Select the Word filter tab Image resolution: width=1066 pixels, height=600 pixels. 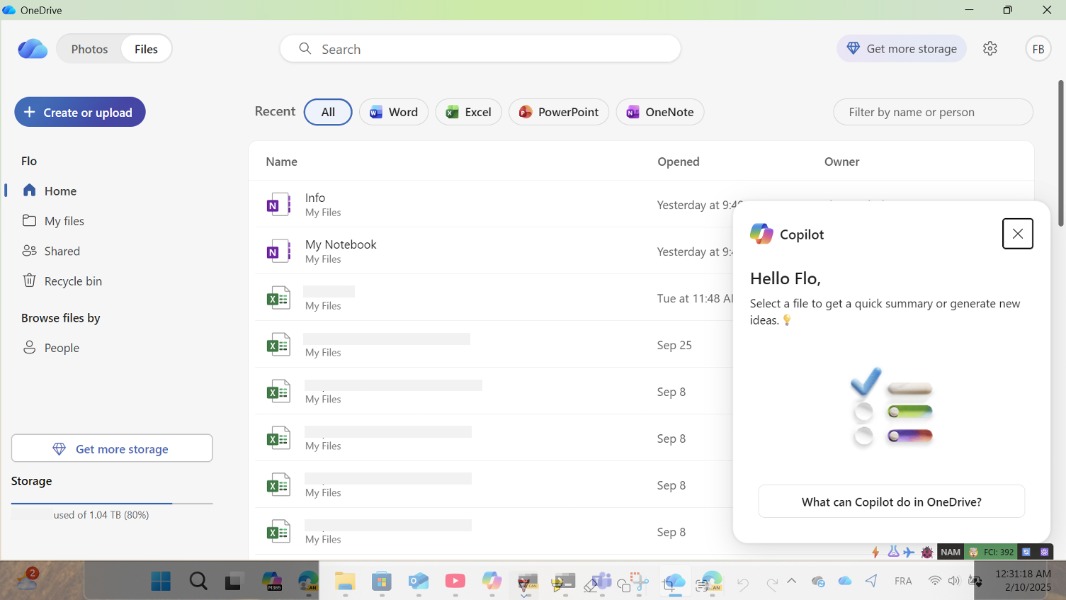coord(393,112)
